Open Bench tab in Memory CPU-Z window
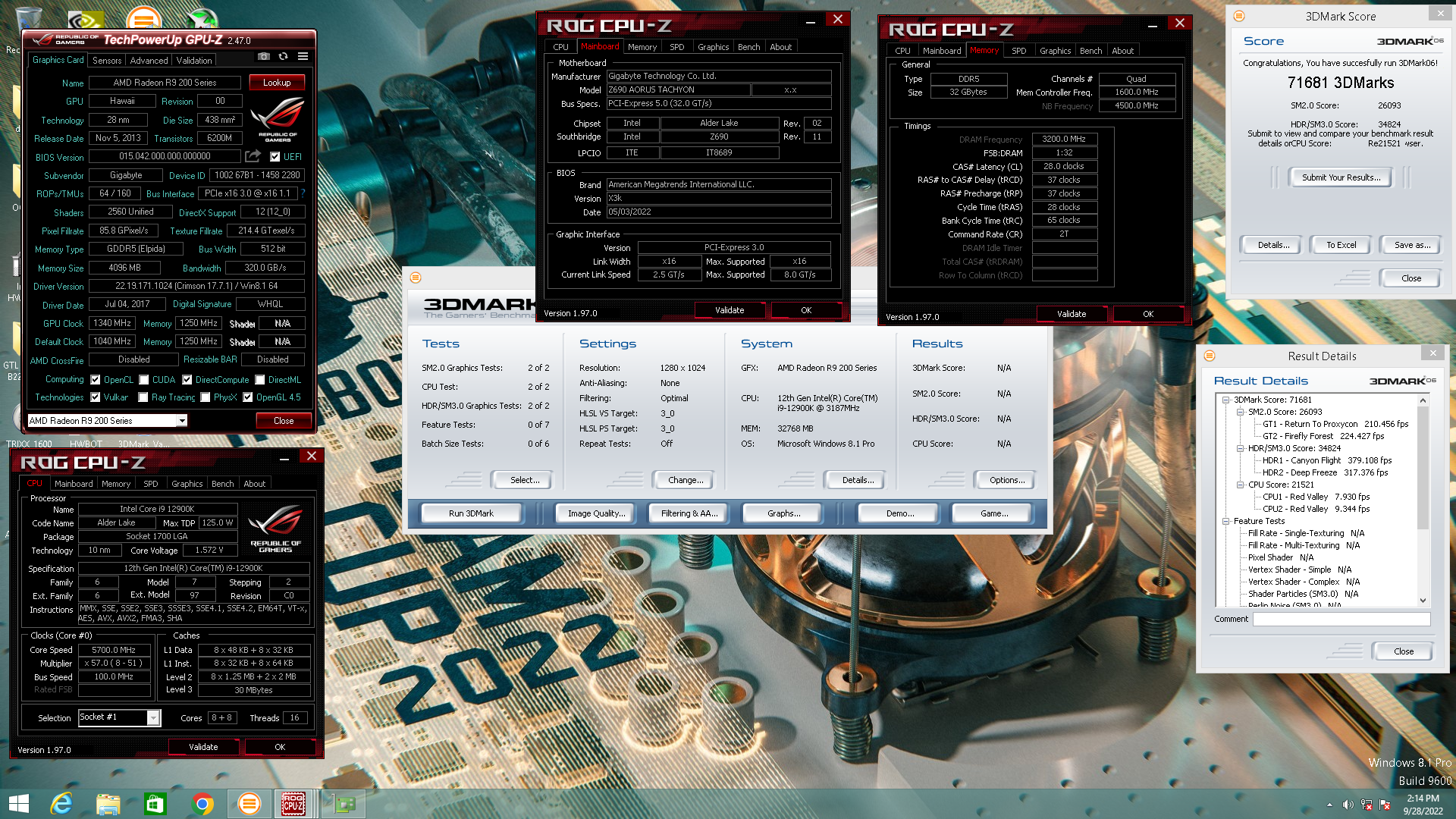Viewport: 1456px width, 819px height. click(1090, 51)
